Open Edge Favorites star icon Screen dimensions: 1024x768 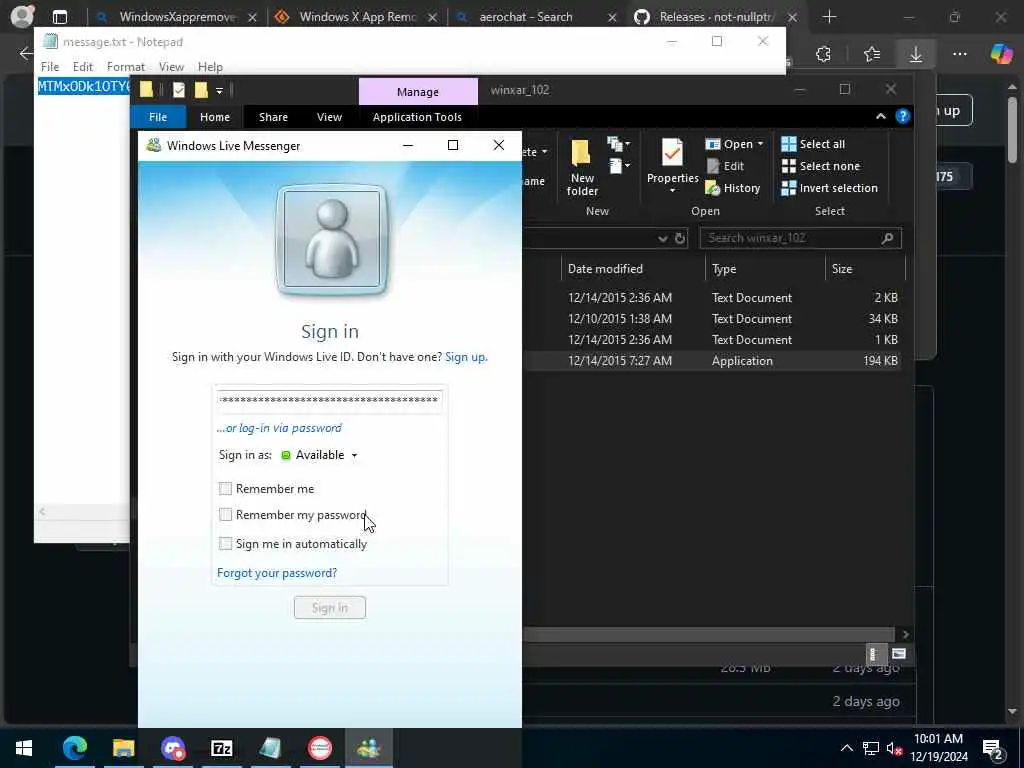point(871,54)
